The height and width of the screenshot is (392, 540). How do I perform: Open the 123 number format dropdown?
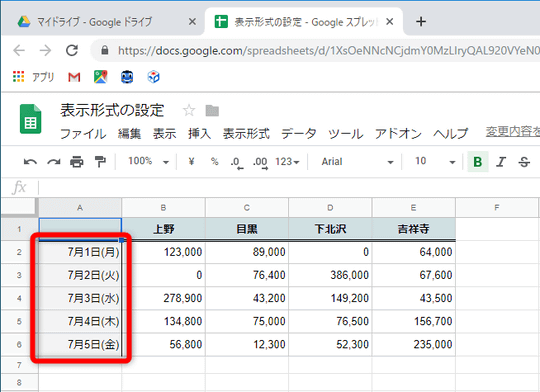[287, 162]
